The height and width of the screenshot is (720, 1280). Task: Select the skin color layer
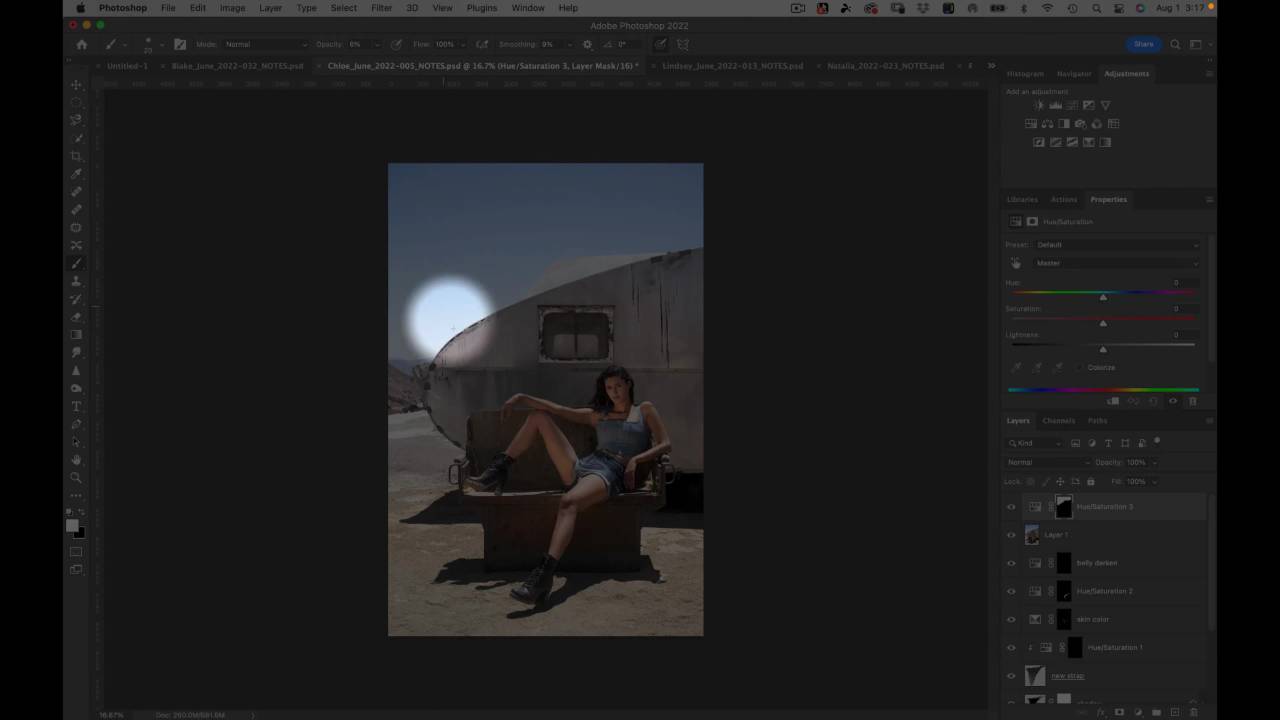pyautogui.click(x=1092, y=619)
